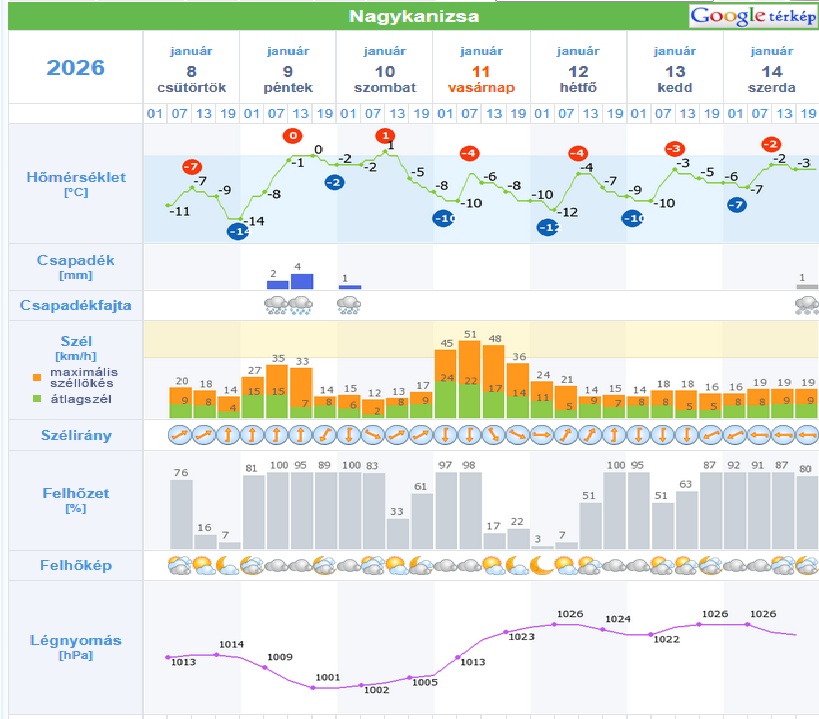The image size is (819, 719).
Task: Select the január 14 szerda day header
Action: pyautogui.click(x=771, y=68)
